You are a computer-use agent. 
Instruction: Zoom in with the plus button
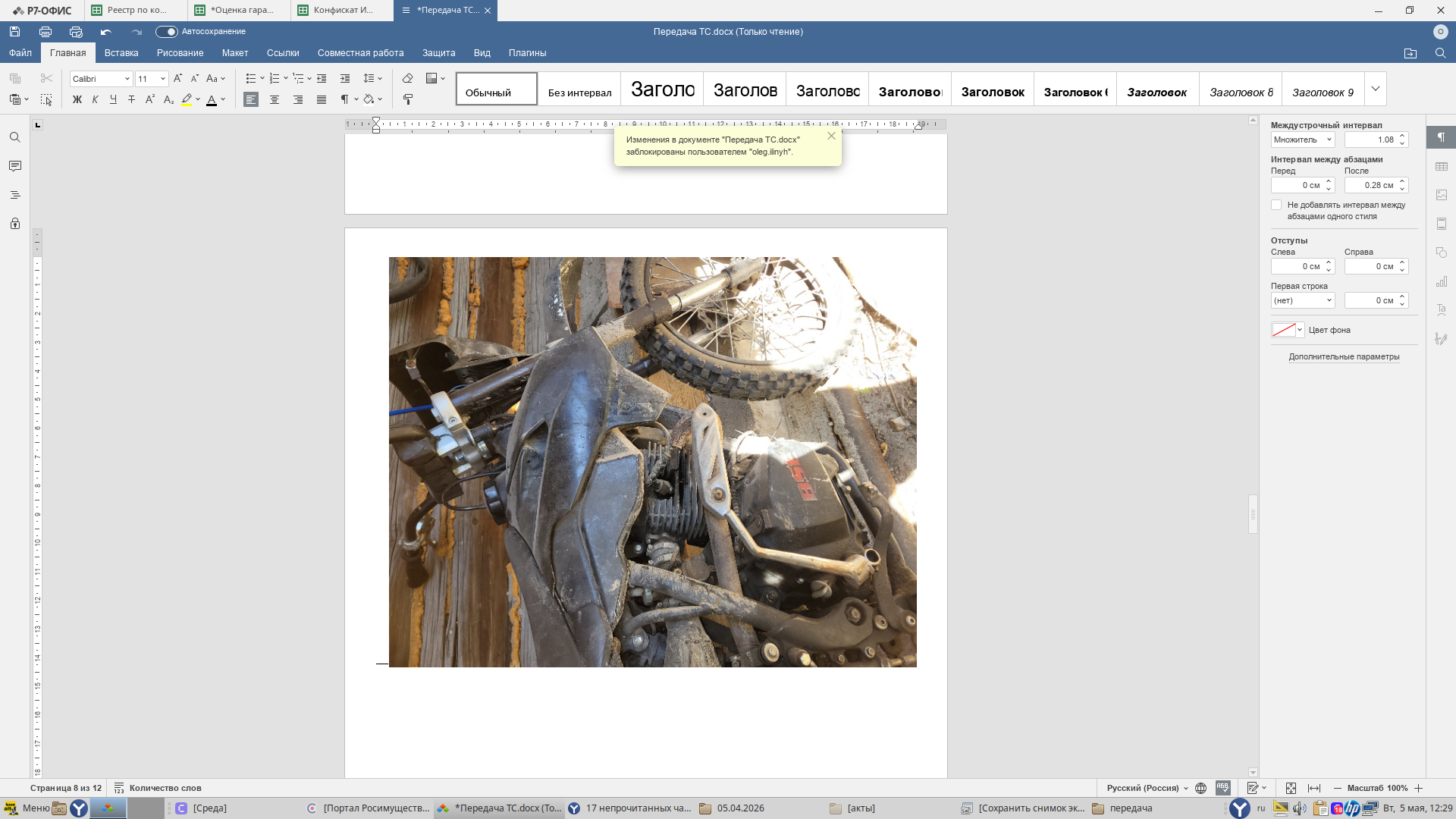point(1418,788)
